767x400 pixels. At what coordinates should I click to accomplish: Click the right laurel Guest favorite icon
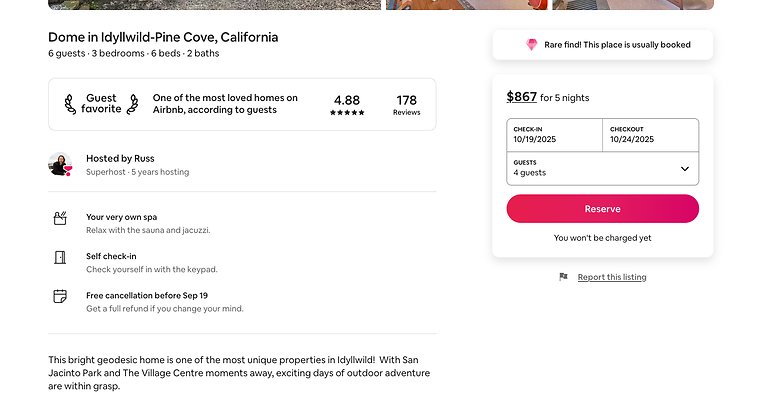tap(132, 104)
